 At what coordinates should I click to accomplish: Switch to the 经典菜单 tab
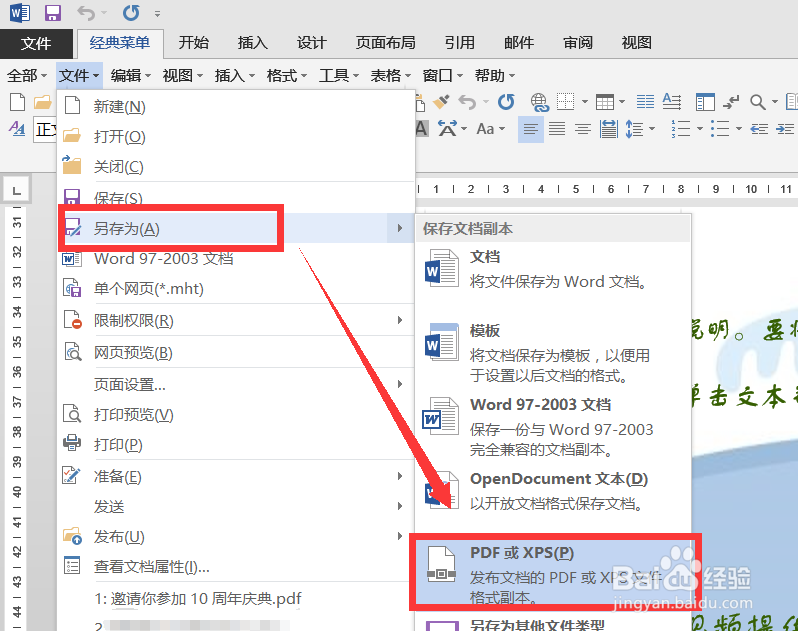tap(120, 44)
